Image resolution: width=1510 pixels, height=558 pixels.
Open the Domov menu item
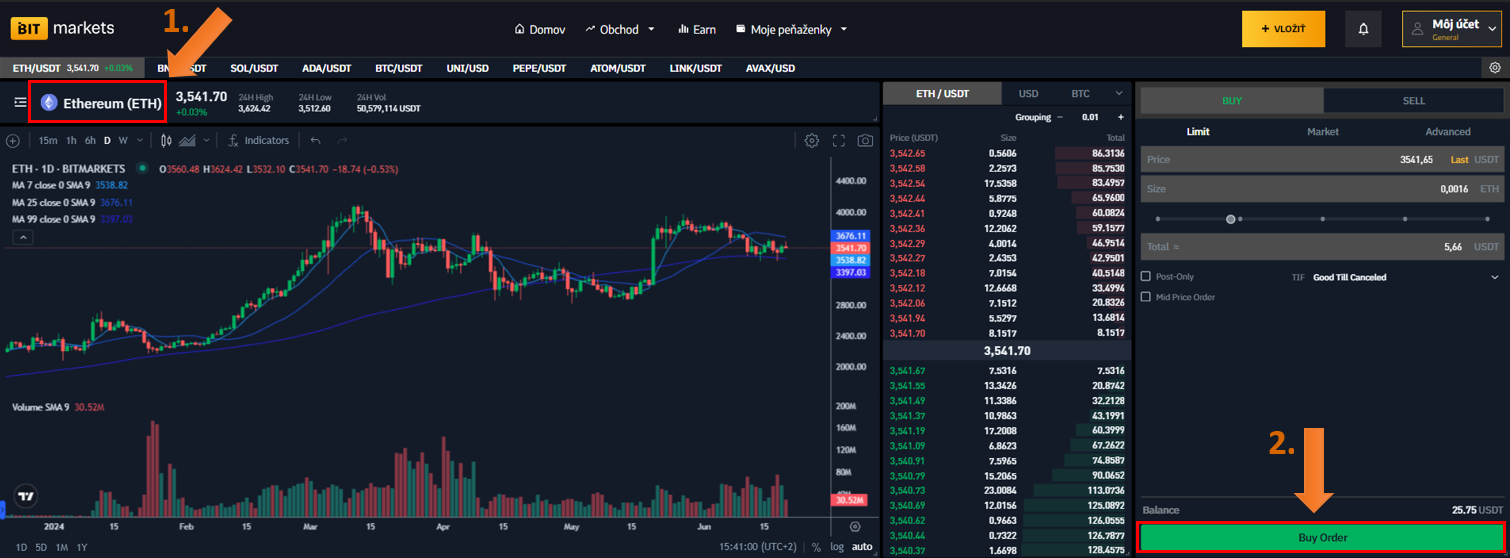(x=540, y=29)
